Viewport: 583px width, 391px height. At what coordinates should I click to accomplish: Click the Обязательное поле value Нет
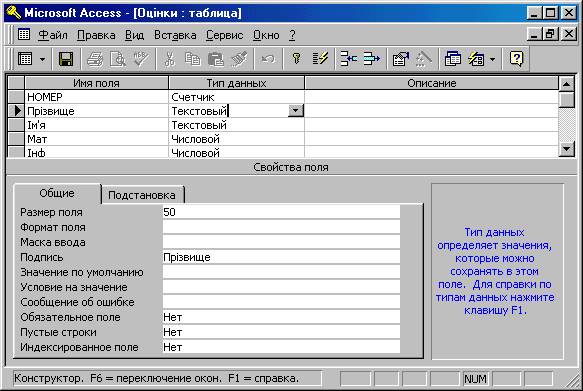[x=281, y=317]
